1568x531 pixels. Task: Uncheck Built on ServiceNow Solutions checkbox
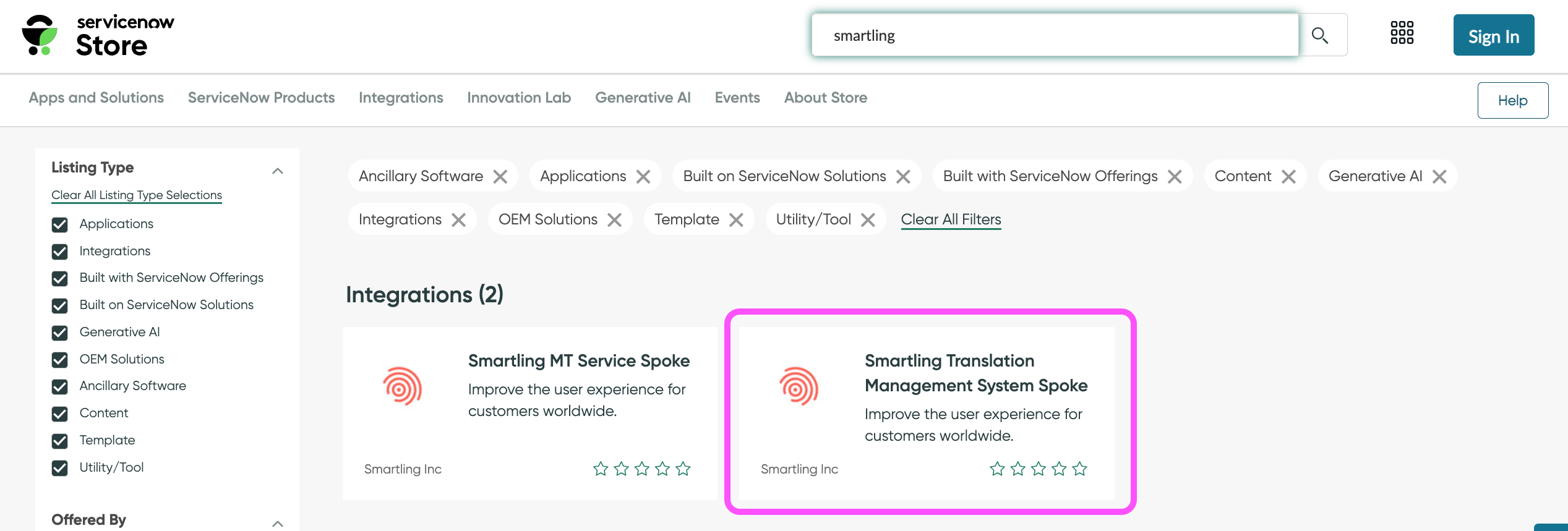60,305
